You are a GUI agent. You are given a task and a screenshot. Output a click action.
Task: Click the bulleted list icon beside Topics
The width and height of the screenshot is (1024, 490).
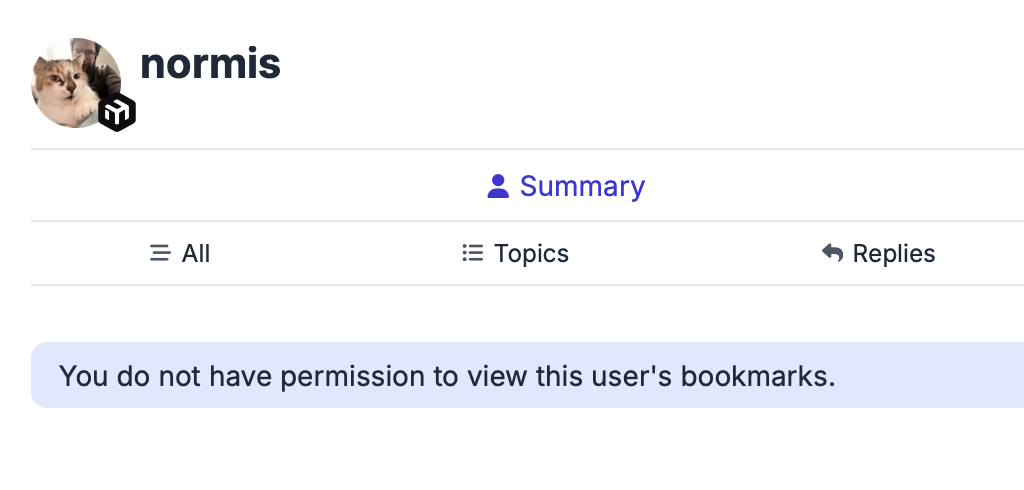(473, 253)
